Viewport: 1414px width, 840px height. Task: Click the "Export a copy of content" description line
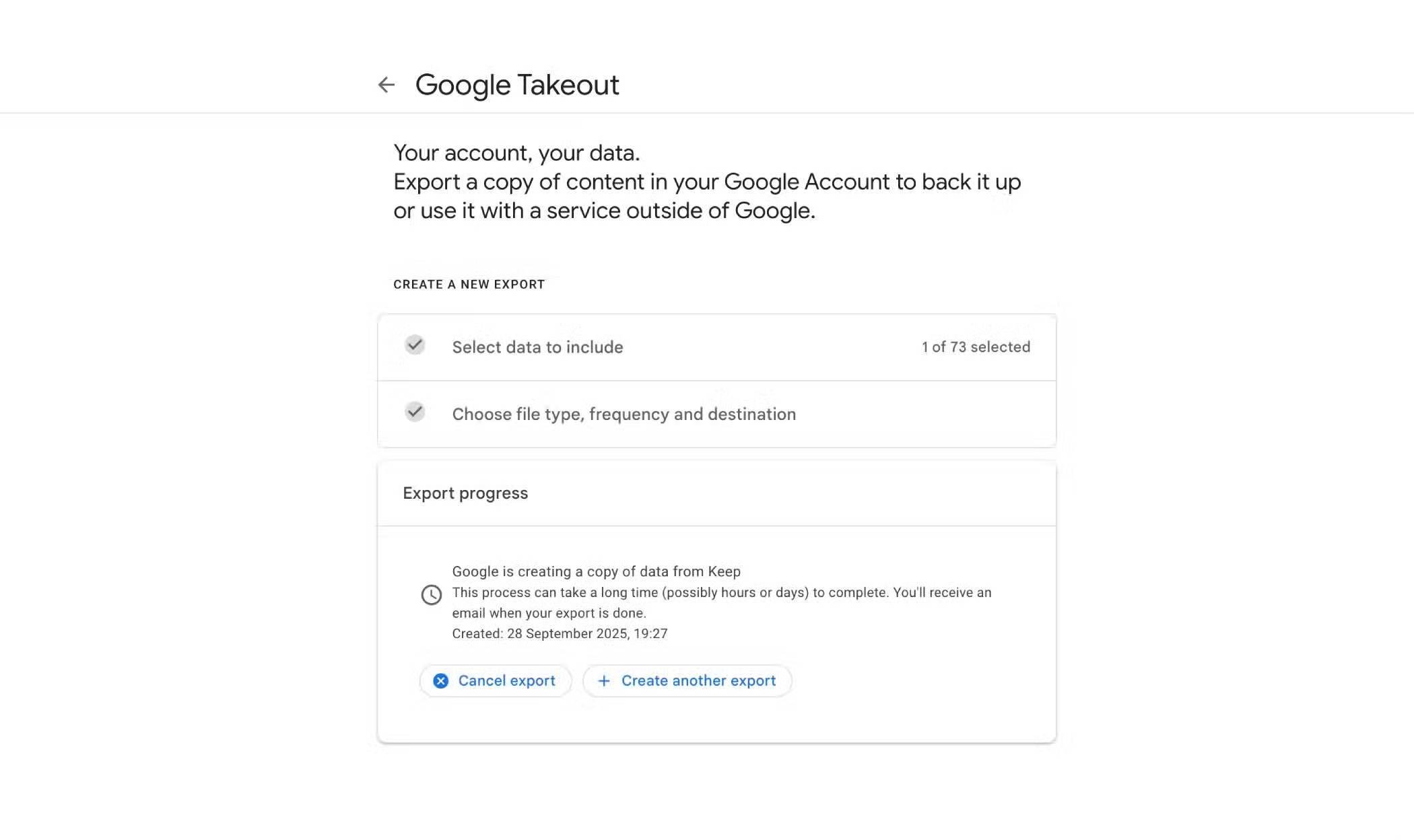point(707,182)
